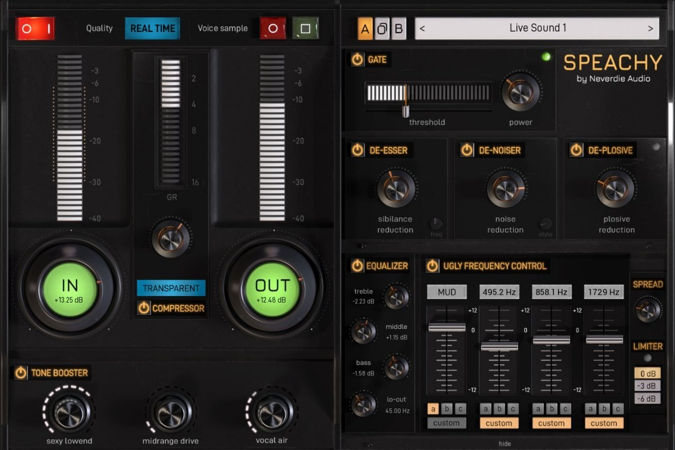Open the Live Sound 1 preset list
Screen dimensions: 675x450
point(536,28)
